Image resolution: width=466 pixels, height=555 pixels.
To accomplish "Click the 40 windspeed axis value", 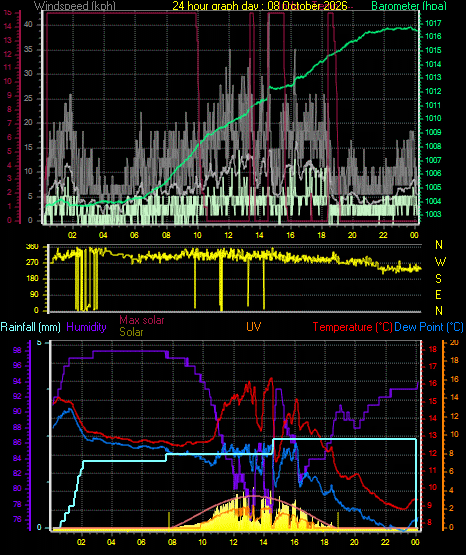I will point(28,24).
